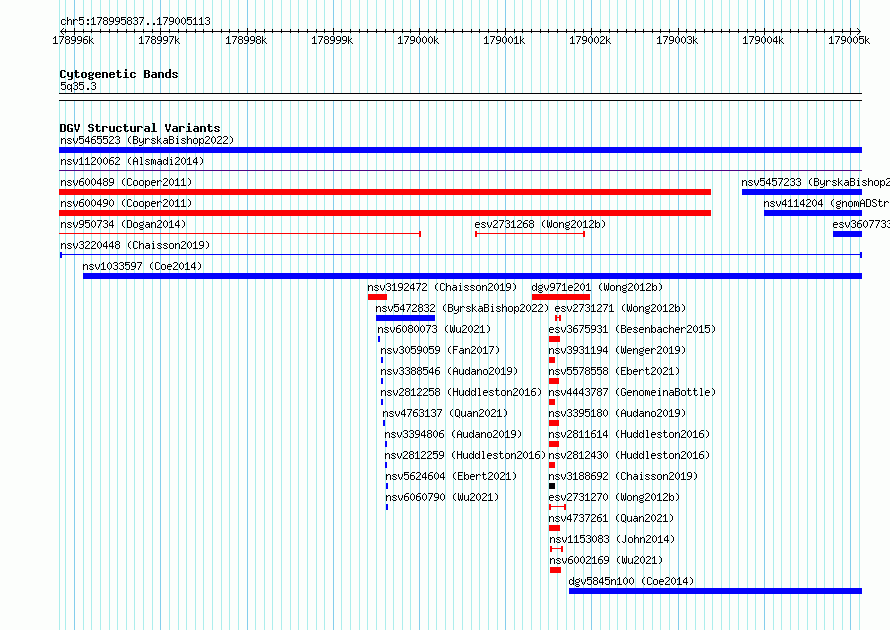The width and height of the screenshot is (890, 630).
Task: Click nsv4737261 (Quan2021) label
Action: click(611, 518)
